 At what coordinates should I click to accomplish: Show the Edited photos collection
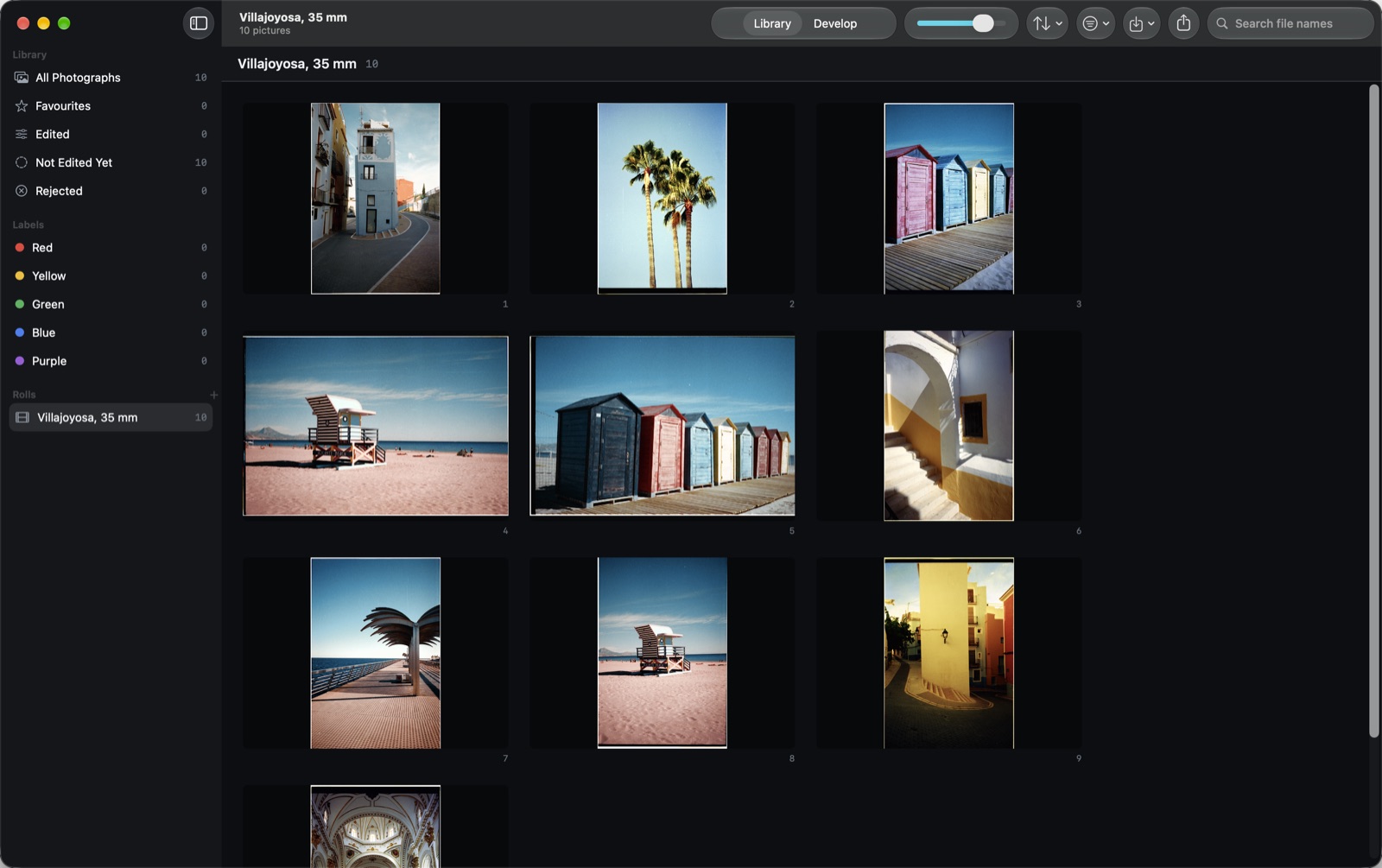(x=111, y=135)
